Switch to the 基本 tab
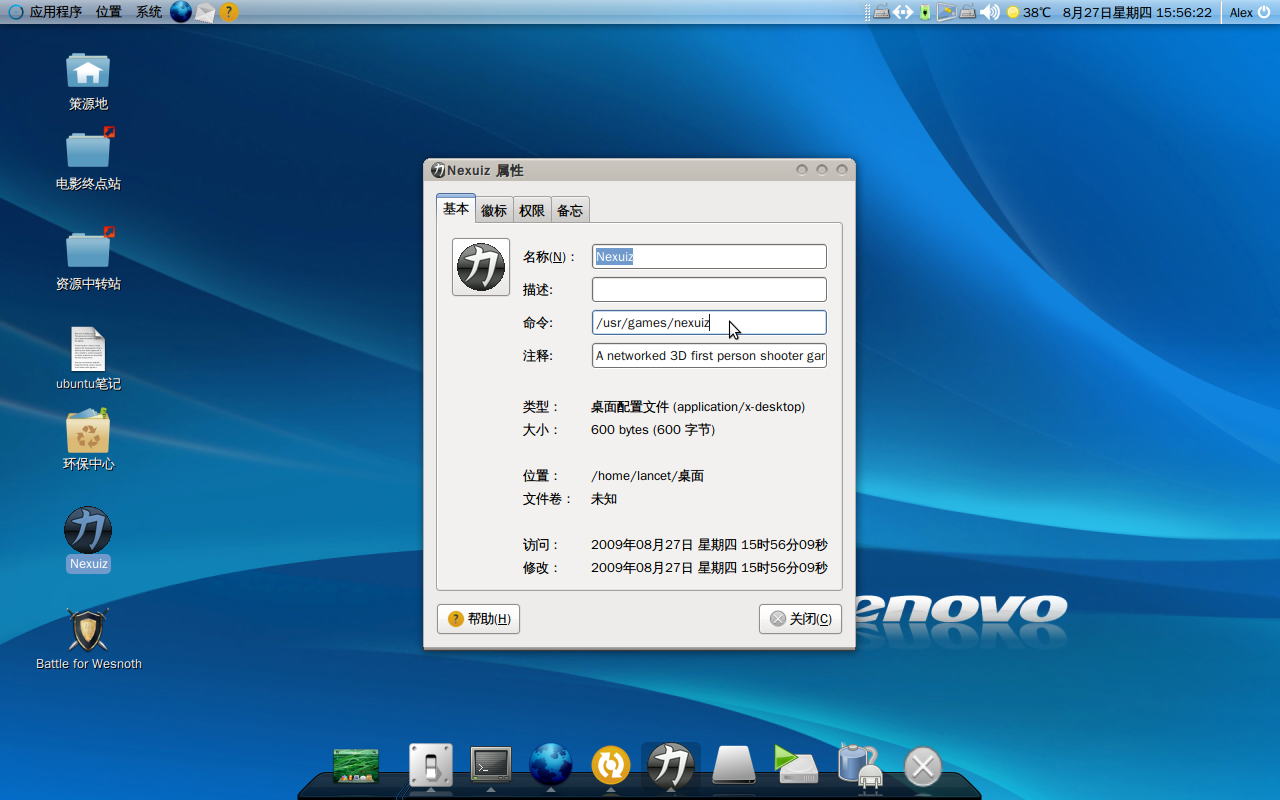 tap(456, 208)
